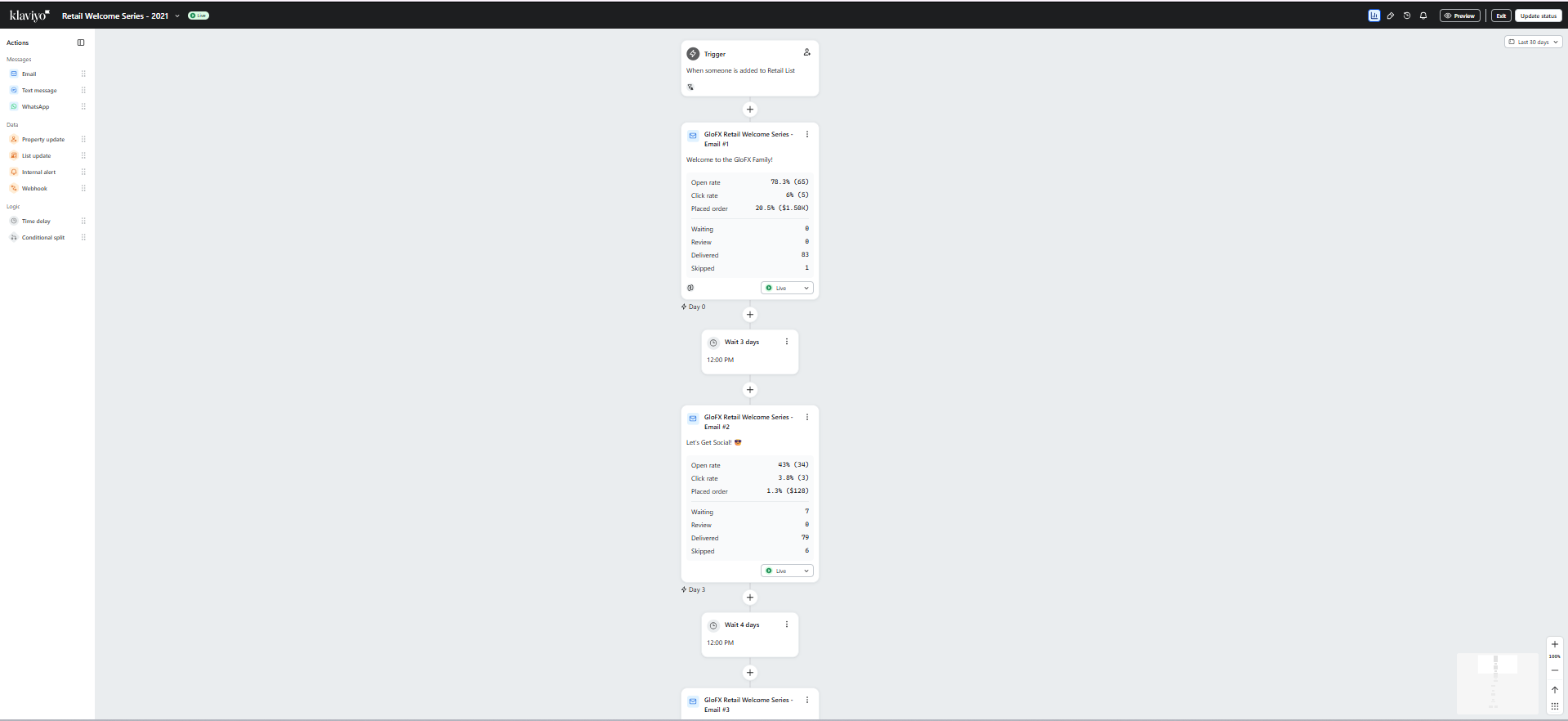Click the Preview button

coord(1460,16)
